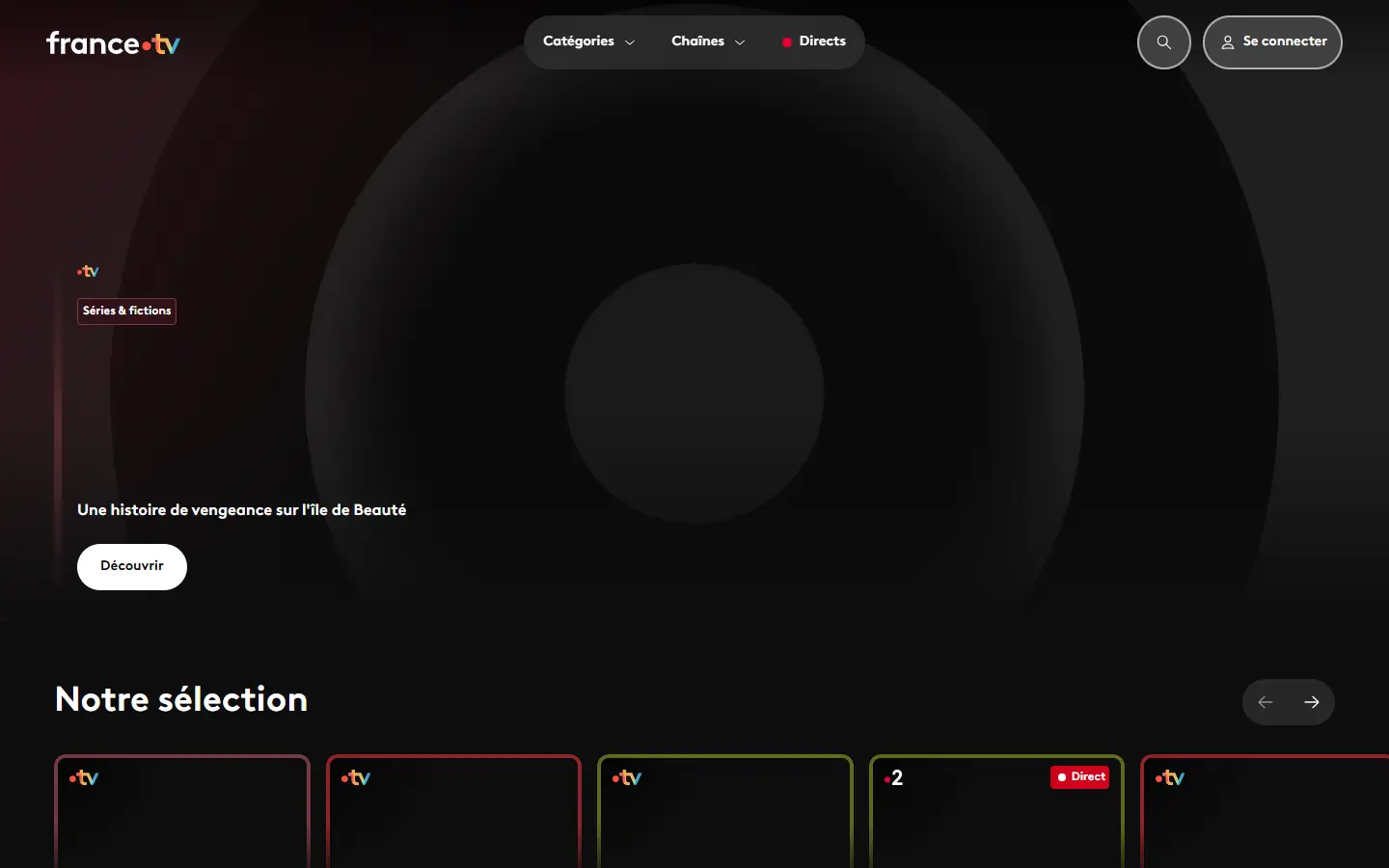
Task: Click the text "Une histoire de vengeance sur l'île de Beauté"
Action: pyautogui.click(x=241, y=510)
